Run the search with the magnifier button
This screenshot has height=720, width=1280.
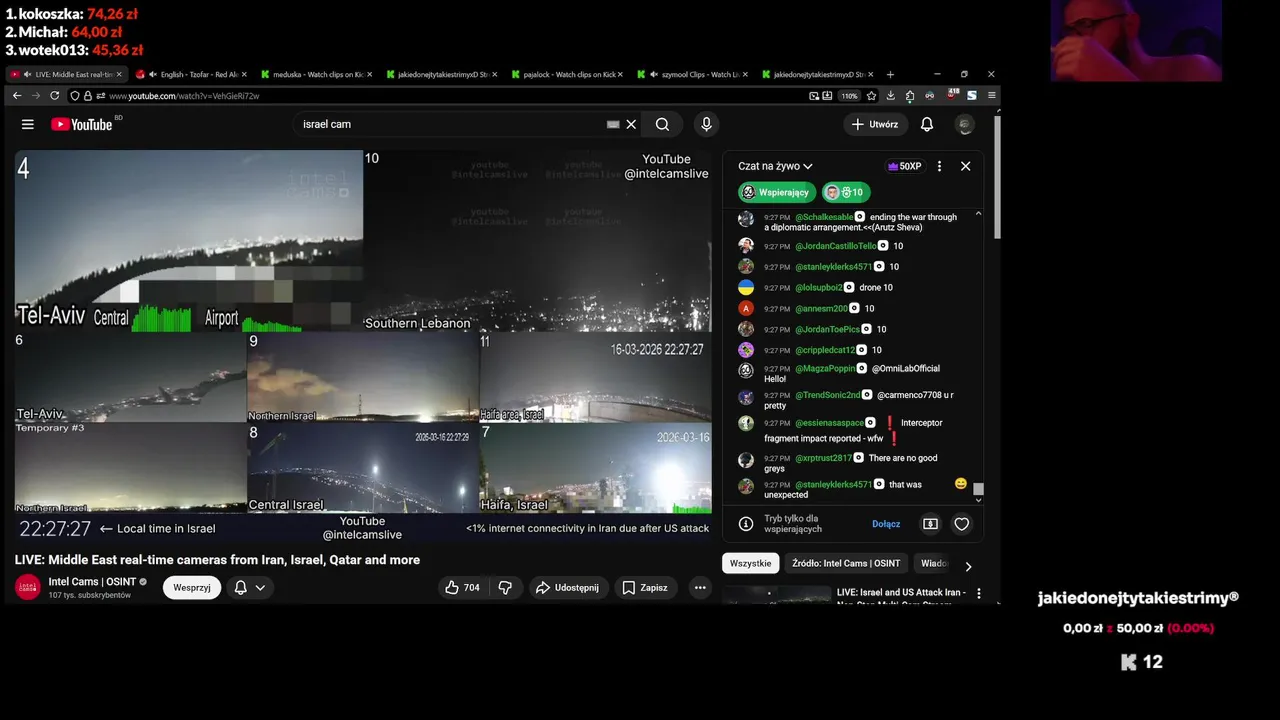point(662,124)
